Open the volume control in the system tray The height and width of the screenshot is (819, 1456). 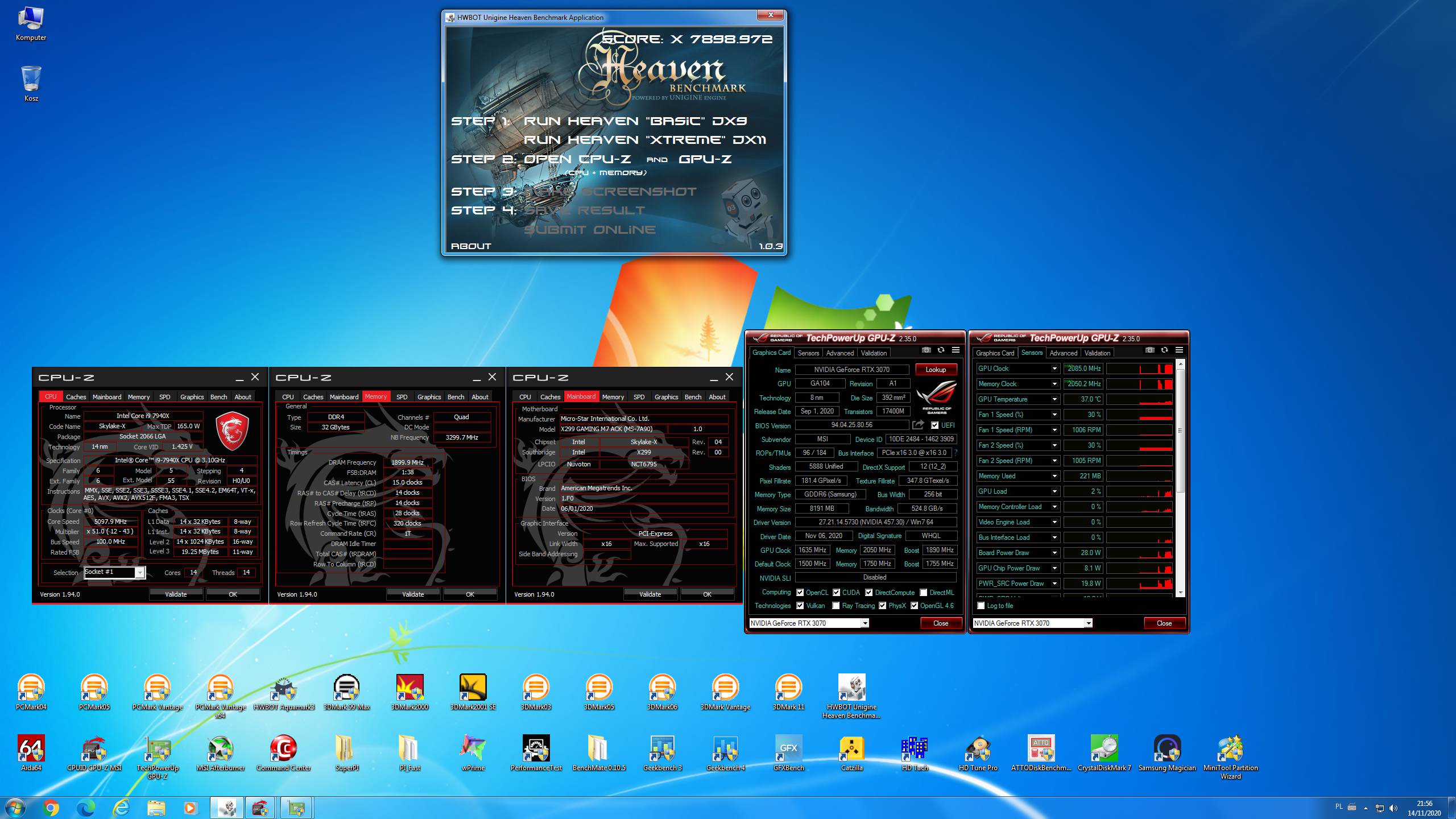click(x=1393, y=808)
